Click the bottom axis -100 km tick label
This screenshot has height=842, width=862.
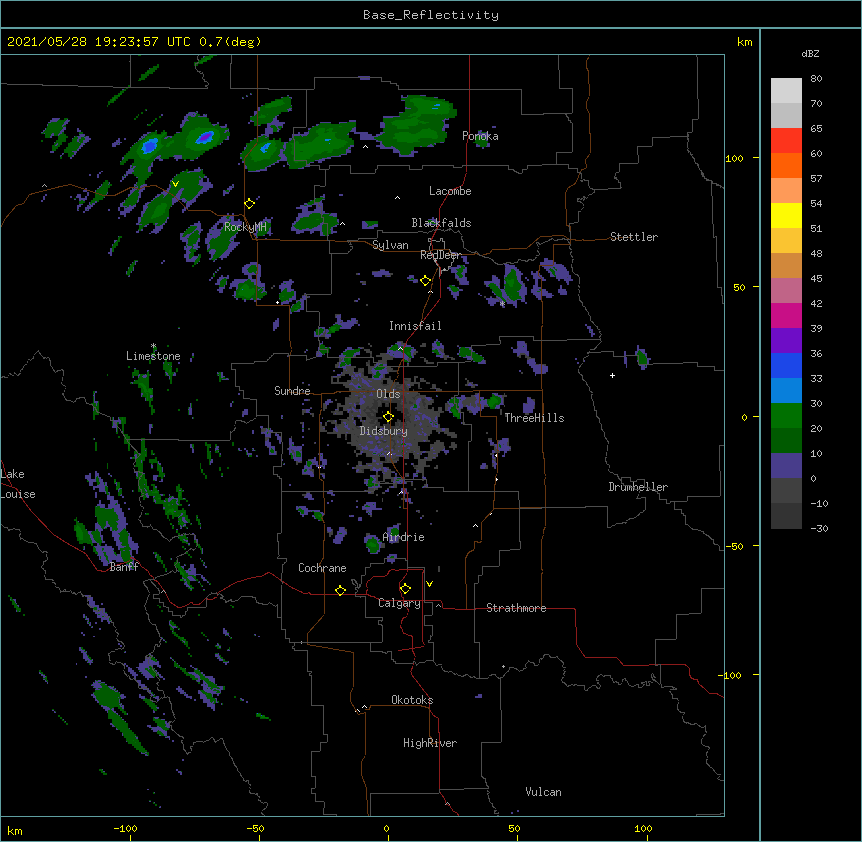[125, 828]
